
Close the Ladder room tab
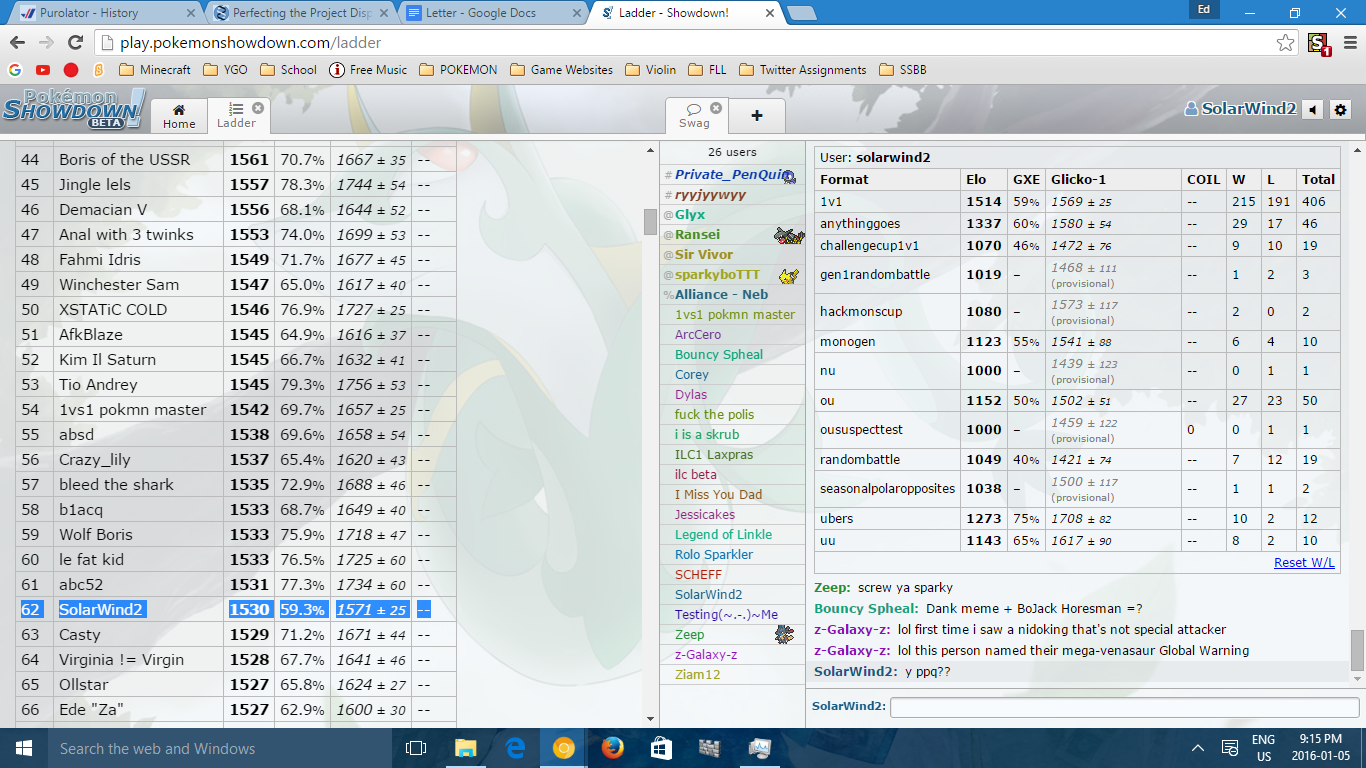click(x=258, y=108)
